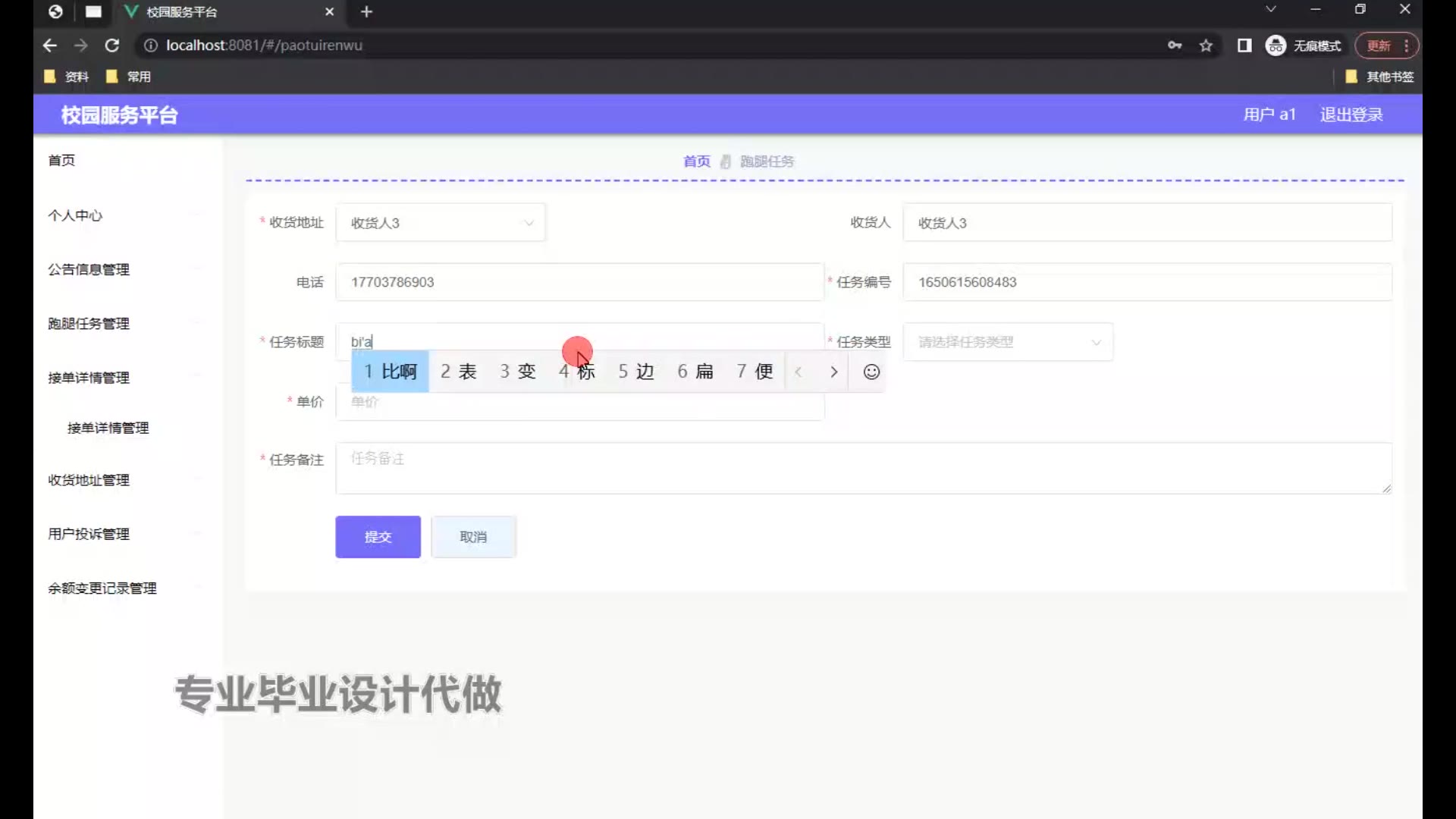This screenshot has width=1456, height=819.
Task: Open the browser side panel icon
Action: pyautogui.click(x=1244, y=45)
